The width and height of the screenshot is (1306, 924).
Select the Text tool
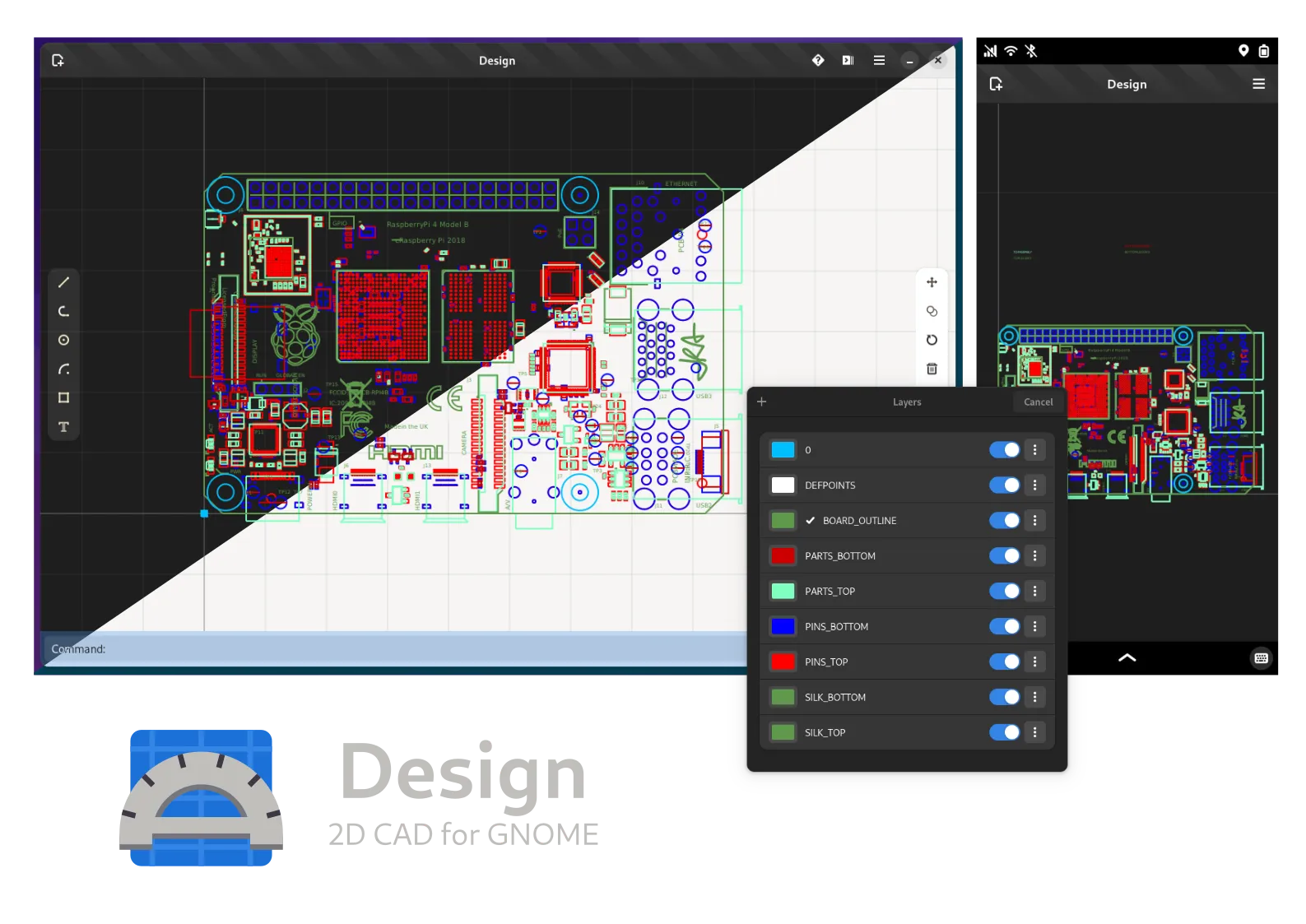63,426
